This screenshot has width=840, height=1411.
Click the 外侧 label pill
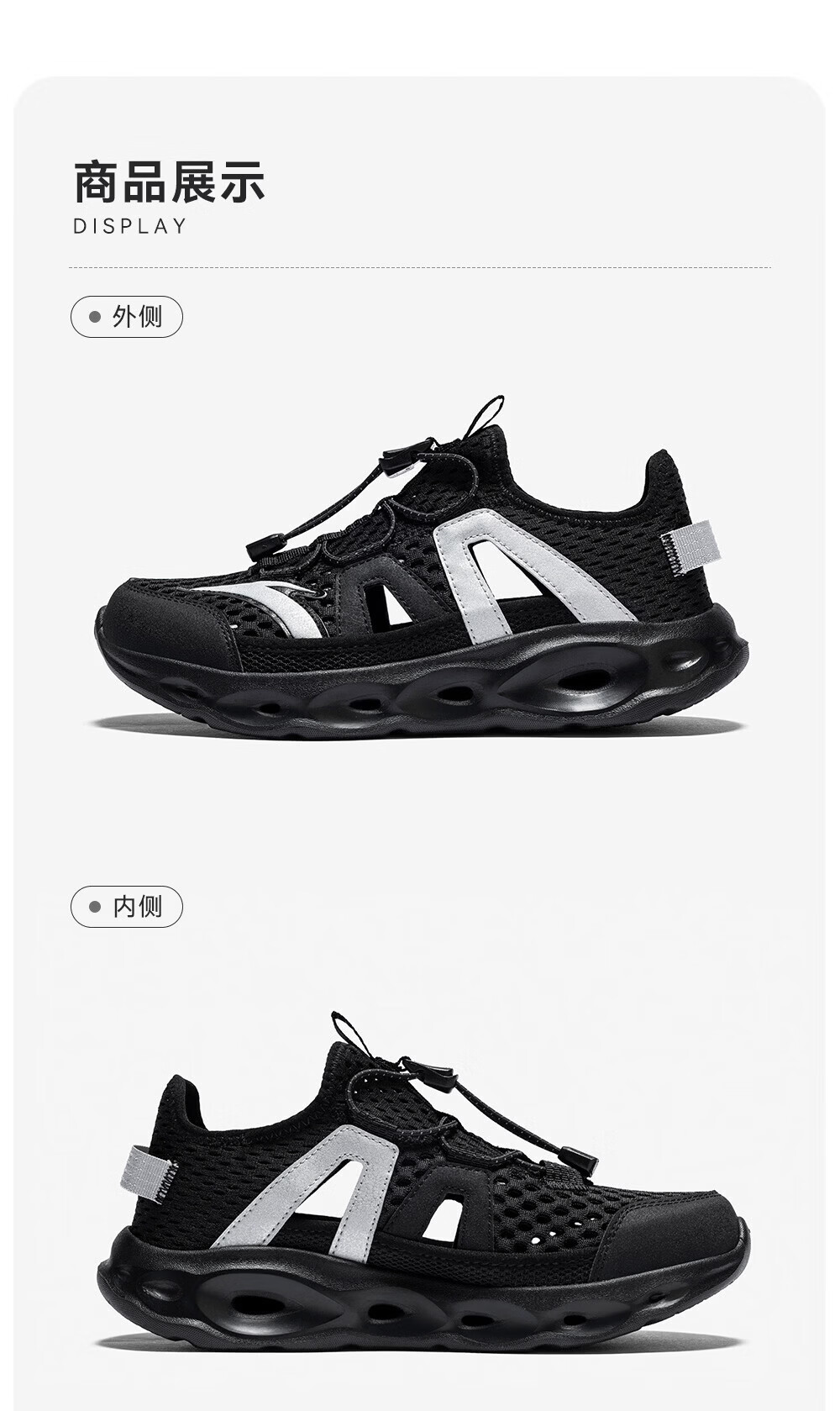point(126,317)
